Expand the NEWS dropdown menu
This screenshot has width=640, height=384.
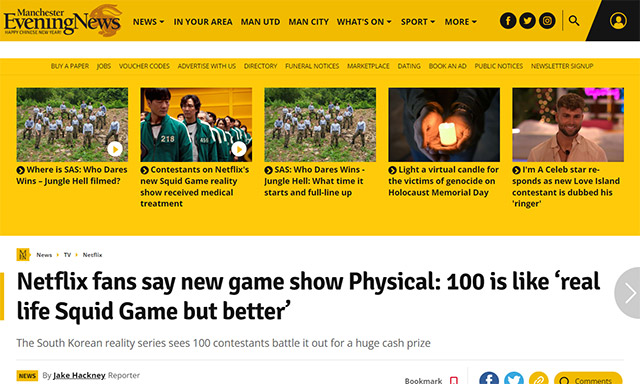click(x=148, y=22)
